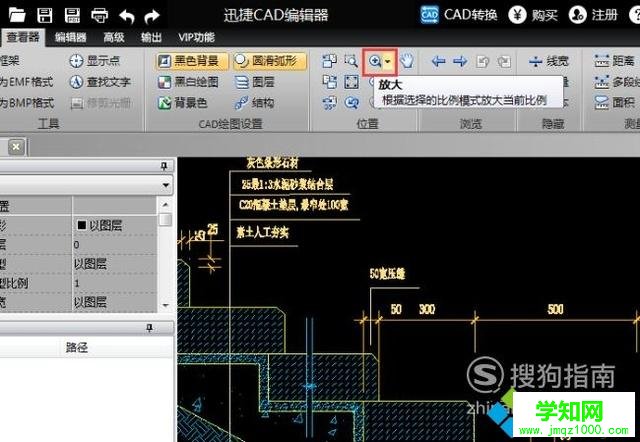Image resolution: width=640 pixels, height=442 pixels.
Task: Select the hand pan tool
Action: point(407,61)
